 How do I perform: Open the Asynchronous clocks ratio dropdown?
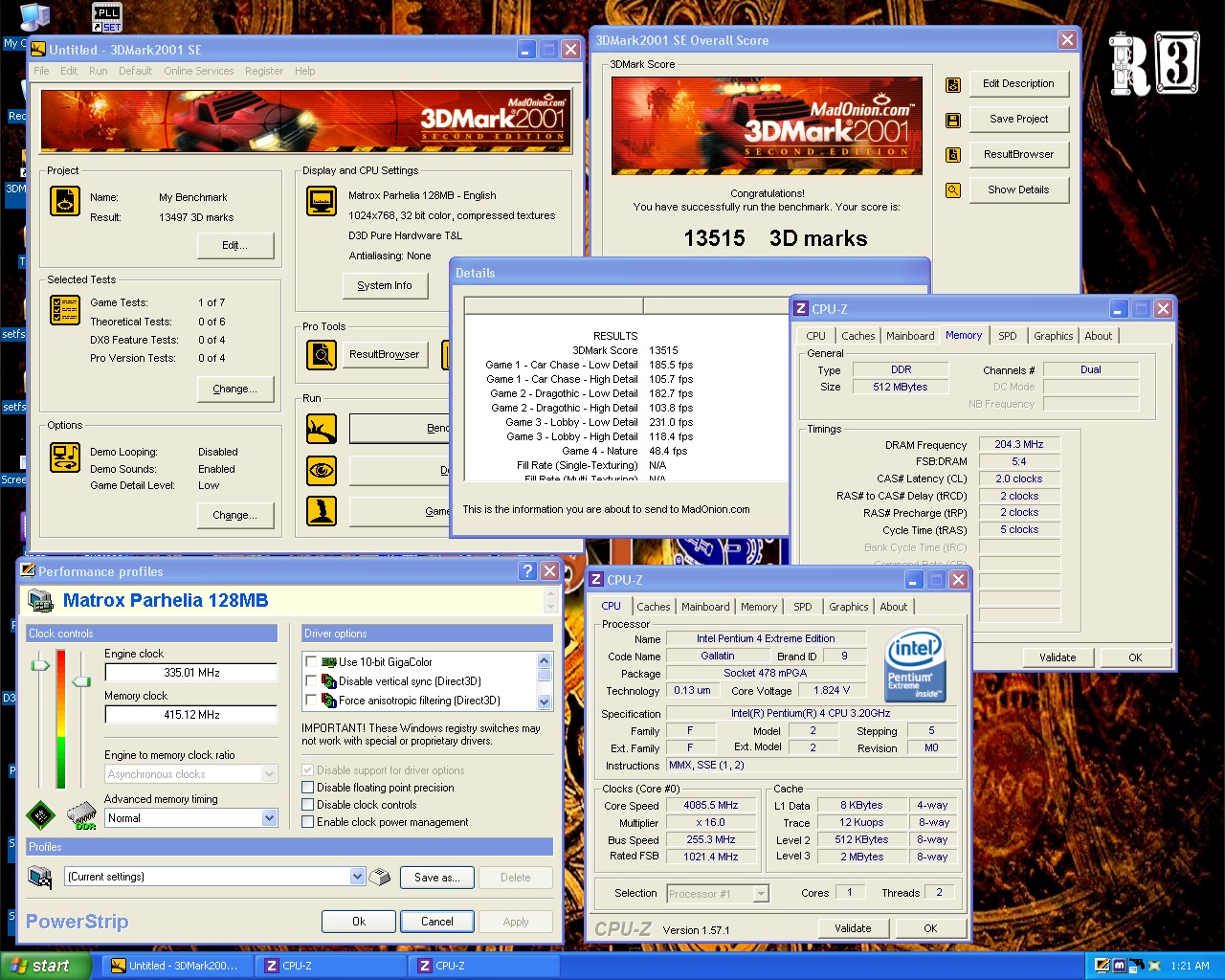270,774
